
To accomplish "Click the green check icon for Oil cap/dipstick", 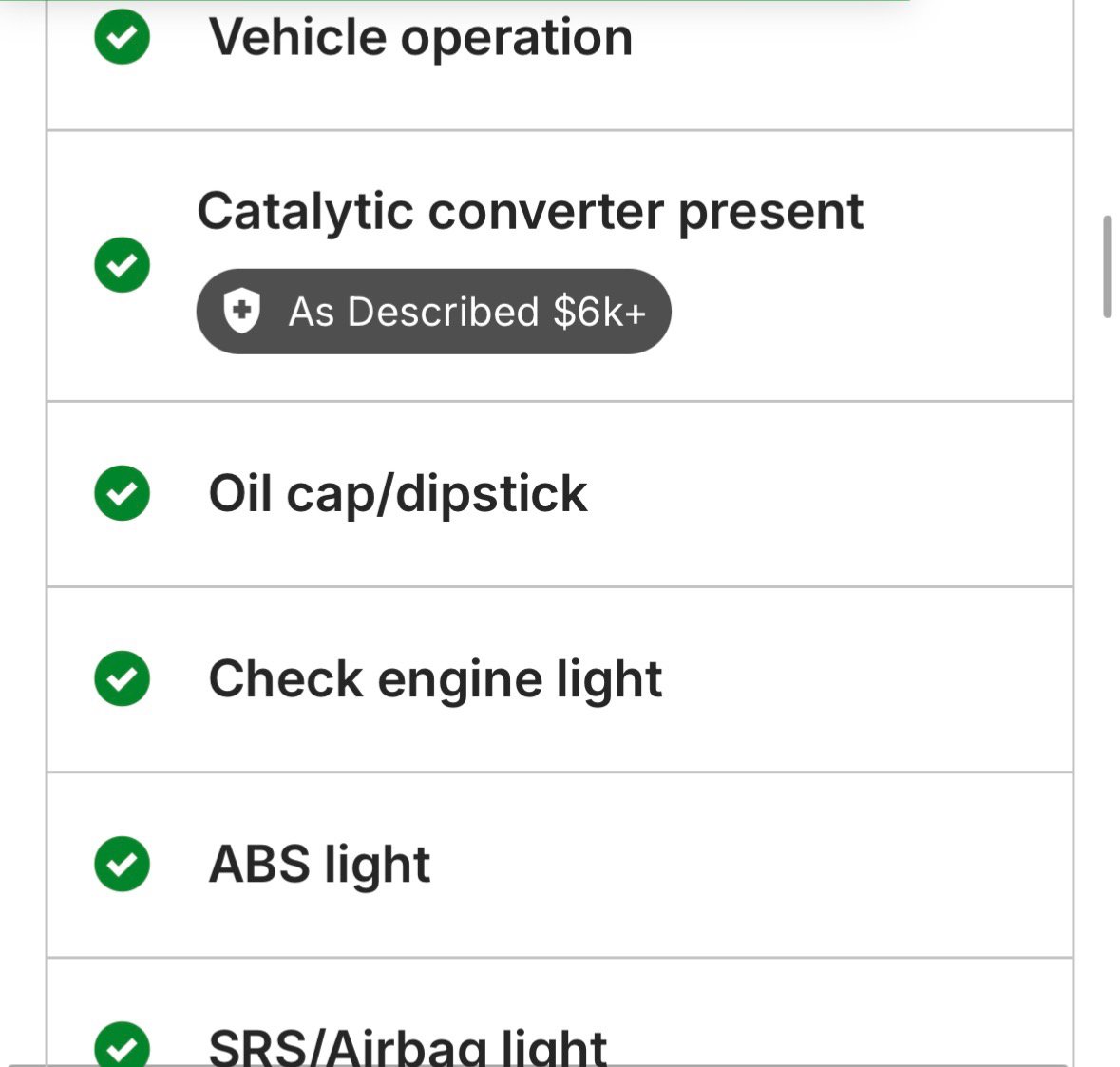I will (x=123, y=493).
